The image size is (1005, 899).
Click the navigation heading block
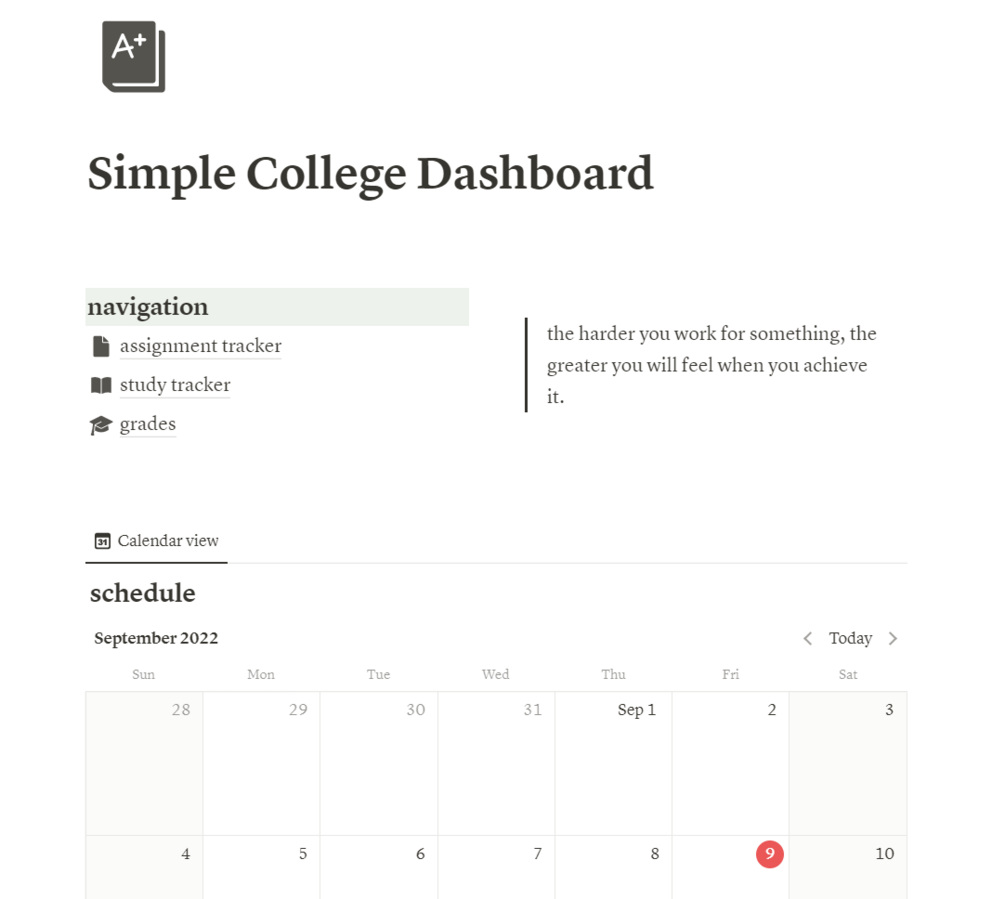[277, 307]
